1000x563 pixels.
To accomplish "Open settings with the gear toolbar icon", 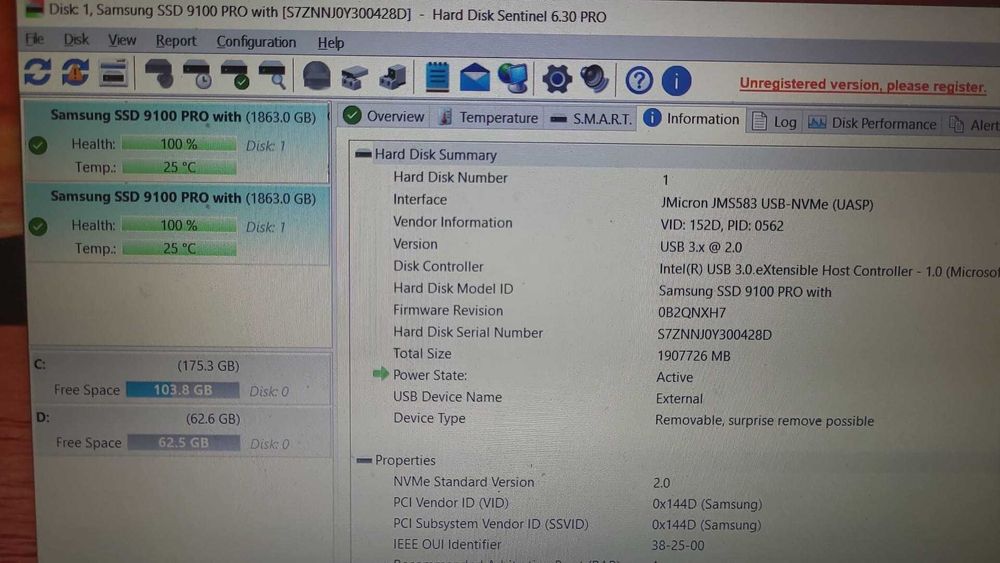I will tap(557, 79).
